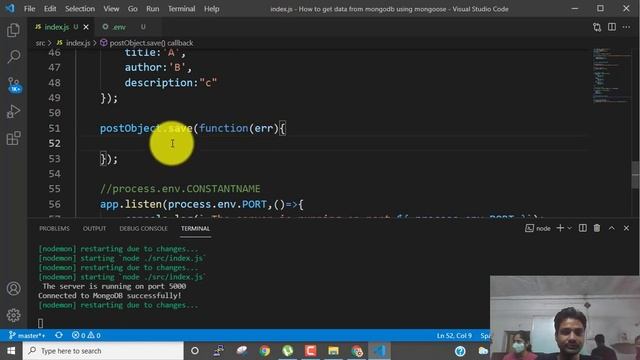
Task: Click the editor vertical scrollbar
Action: [636, 174]
